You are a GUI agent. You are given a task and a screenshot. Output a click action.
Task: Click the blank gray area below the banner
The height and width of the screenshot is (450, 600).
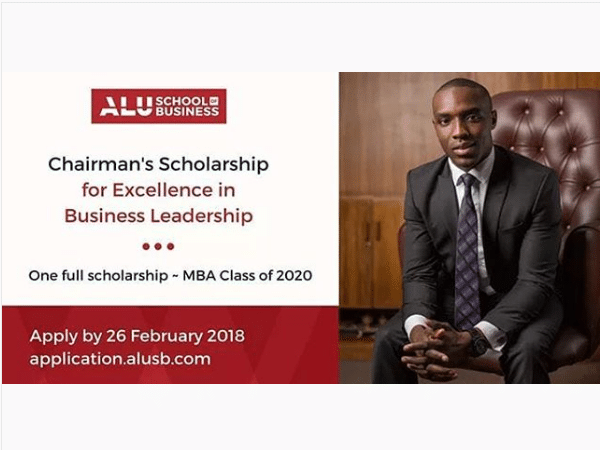pos(300,415)
